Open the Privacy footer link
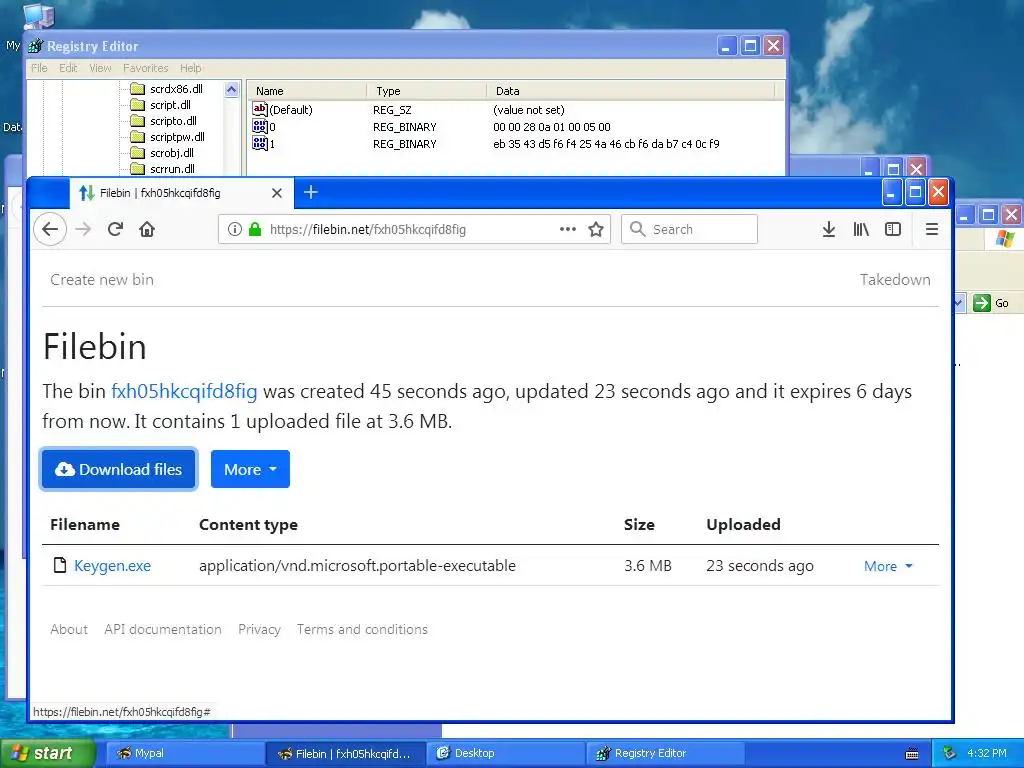Viewport: 1024px width, 768px height. [x=259, y=629]
